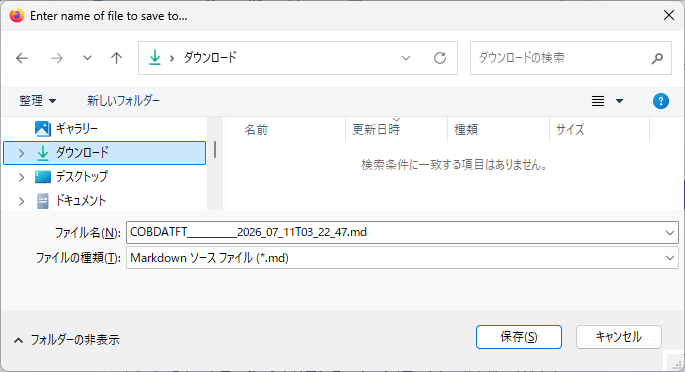685x372 pixels.
Task: Expand the ダウンロード tree node
Action: (x=21, y=153)
